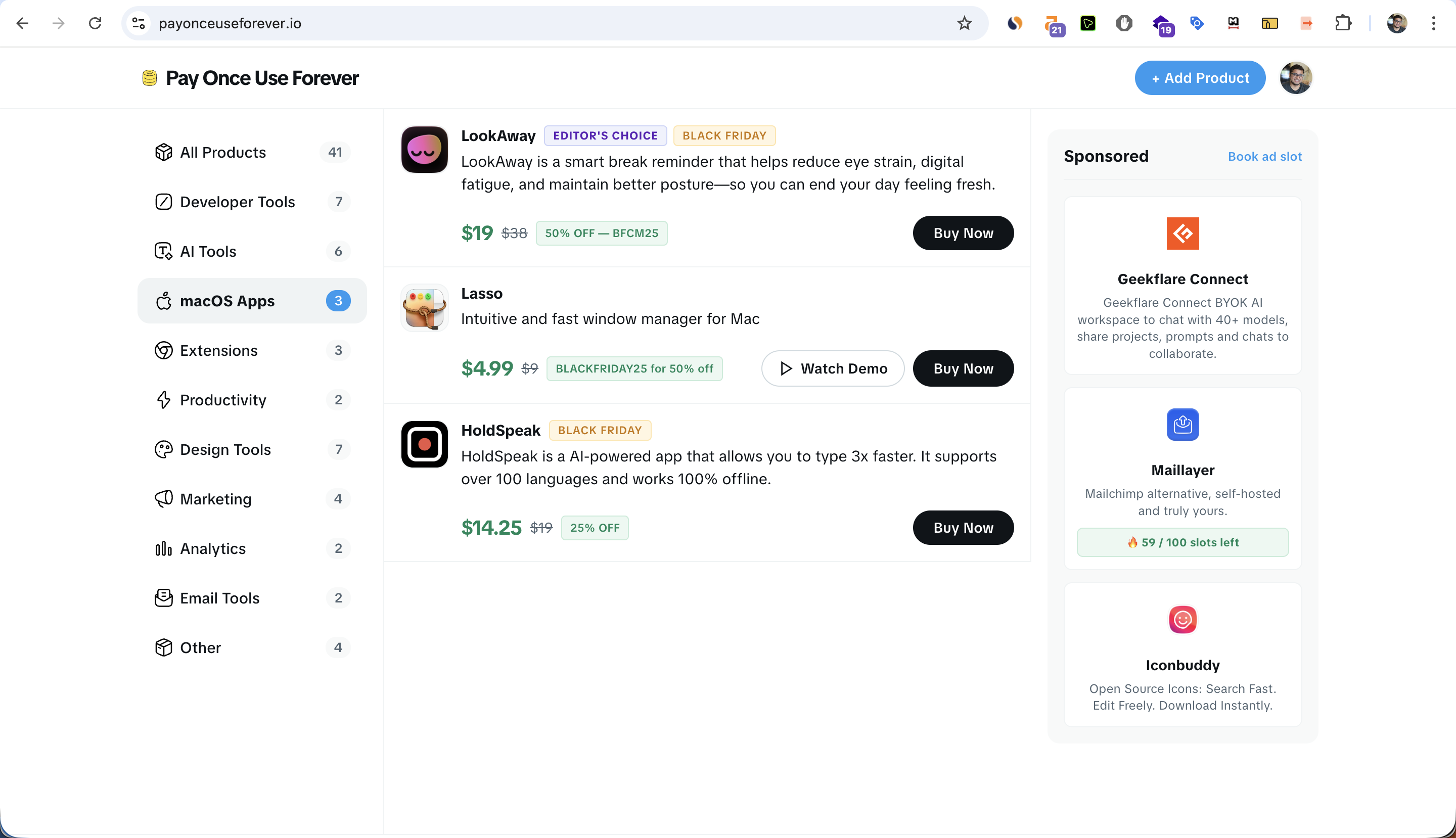Open the Chrome three-dot menu
Viewport: 1456px width, 838px height.
1433,23
